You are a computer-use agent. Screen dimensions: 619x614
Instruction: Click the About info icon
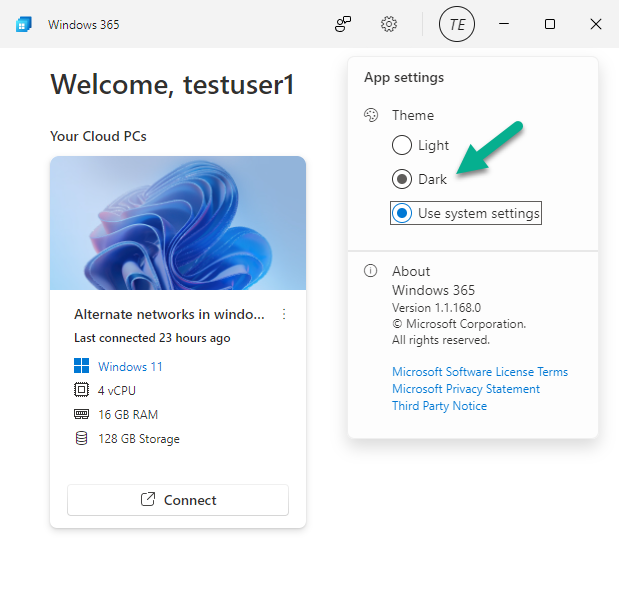(370, 271)
